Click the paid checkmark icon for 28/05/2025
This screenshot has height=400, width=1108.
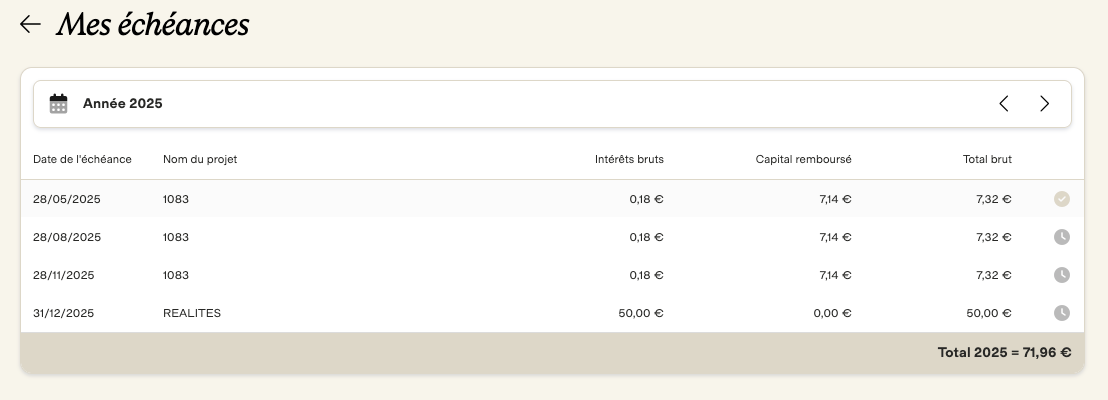pyautogui.click(x=1061, y=199)
